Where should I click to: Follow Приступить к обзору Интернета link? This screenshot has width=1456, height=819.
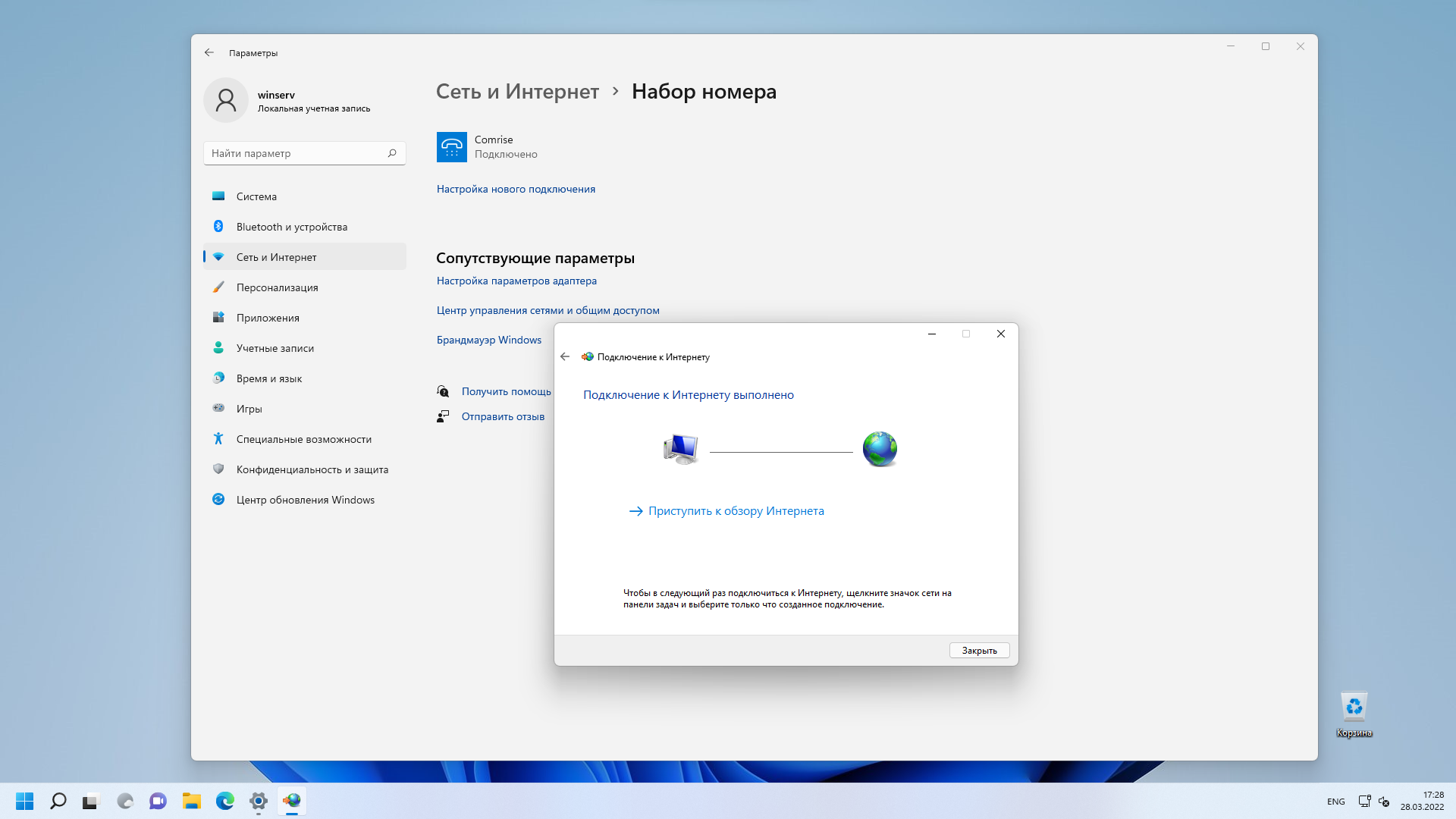[x=735, y=510]
